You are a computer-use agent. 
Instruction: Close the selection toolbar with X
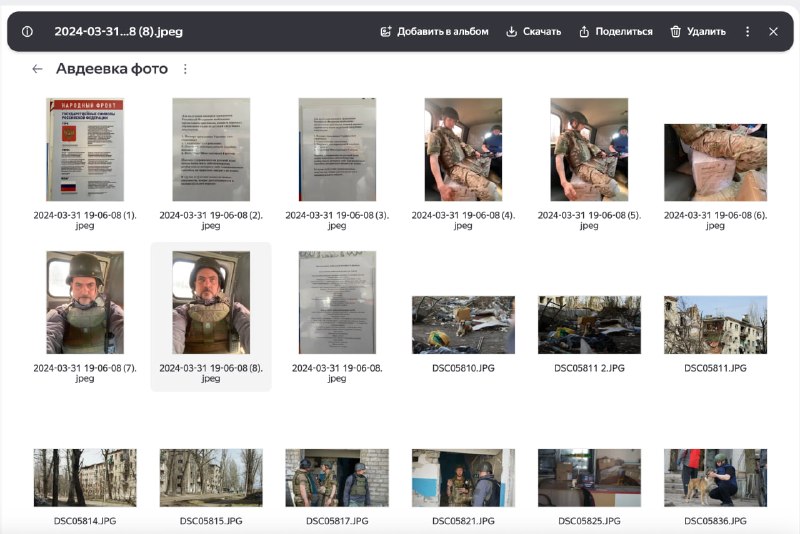coord(773,32)
